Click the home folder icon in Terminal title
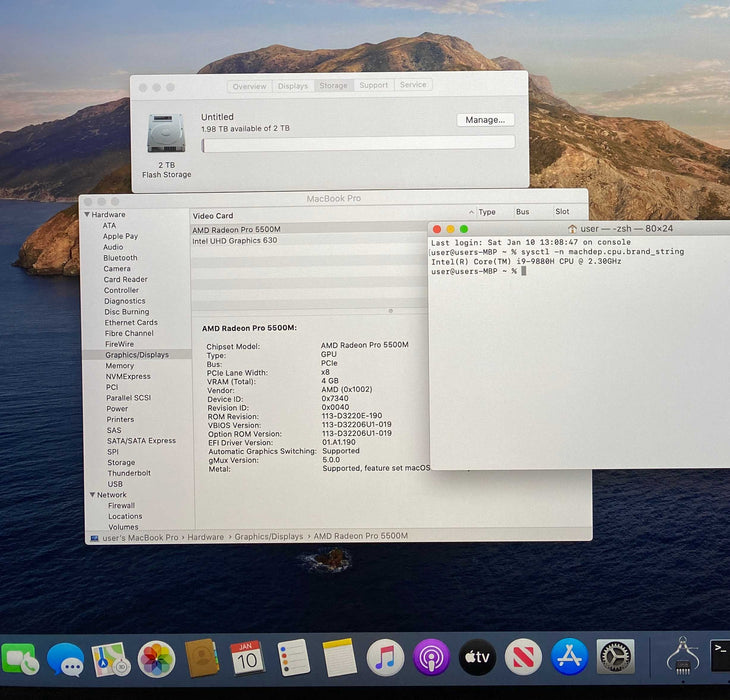This screenshot has height=700, width=730. (572, 229)
